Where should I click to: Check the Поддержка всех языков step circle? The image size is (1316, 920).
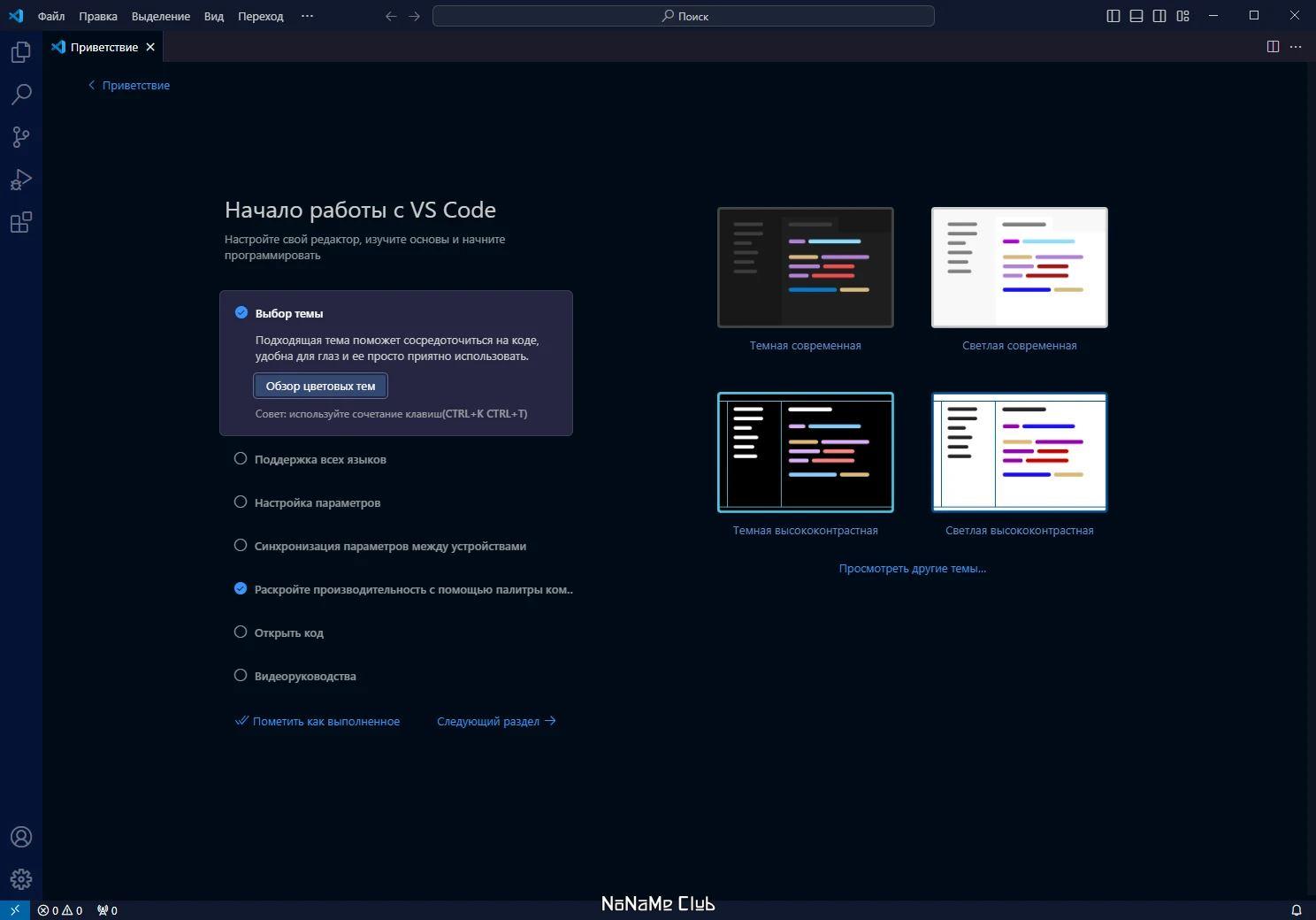(x=241, y=458)
